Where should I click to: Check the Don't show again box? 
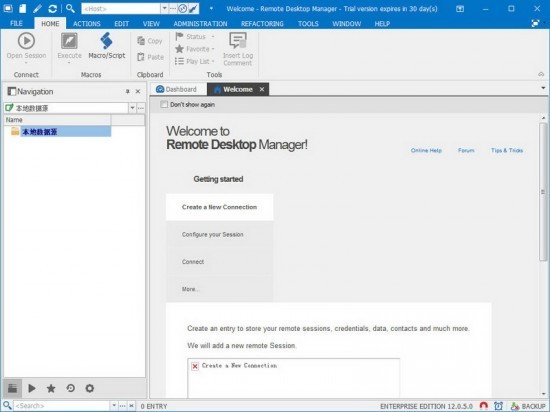click(x=164, y=104)
